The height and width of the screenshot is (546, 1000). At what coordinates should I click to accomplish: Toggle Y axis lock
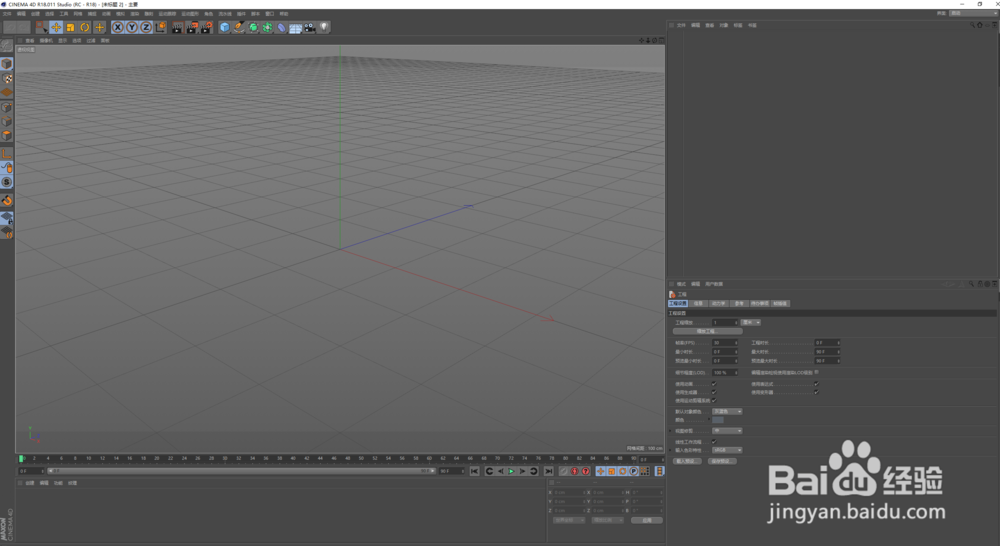(131, 27)
